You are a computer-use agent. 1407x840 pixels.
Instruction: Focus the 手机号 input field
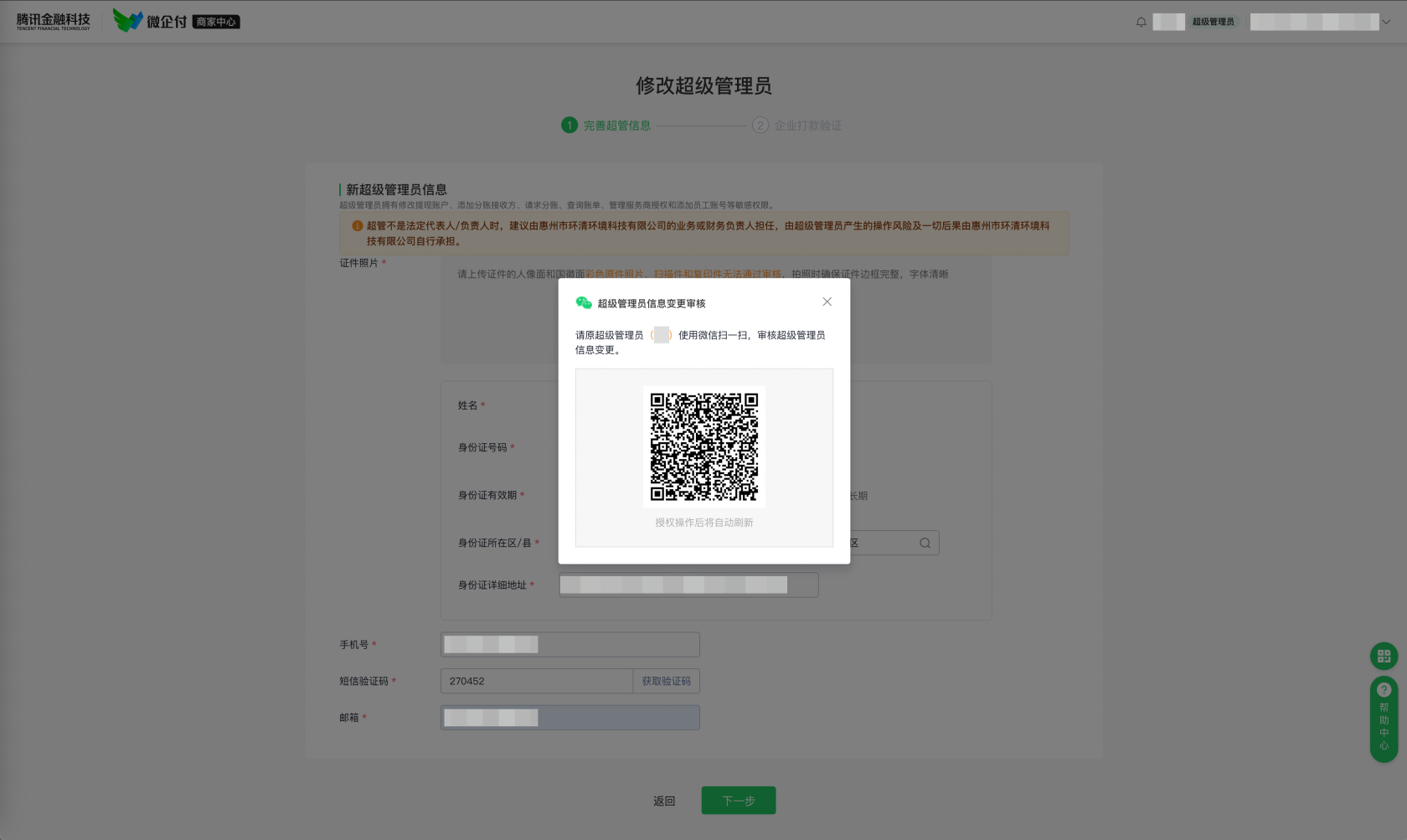coord(570,644)
